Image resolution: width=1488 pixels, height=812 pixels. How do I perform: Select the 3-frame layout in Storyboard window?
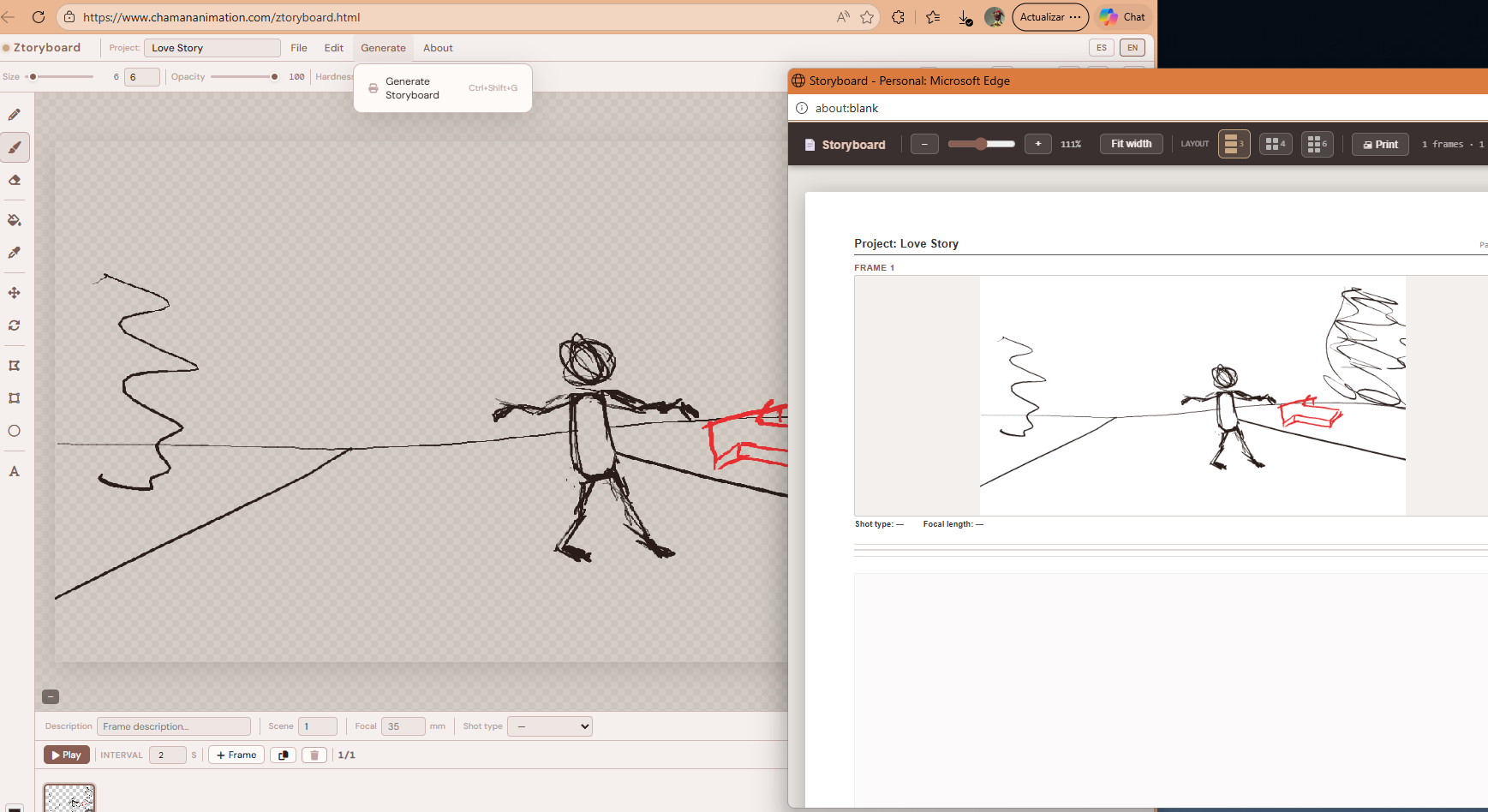point(1234,144)
